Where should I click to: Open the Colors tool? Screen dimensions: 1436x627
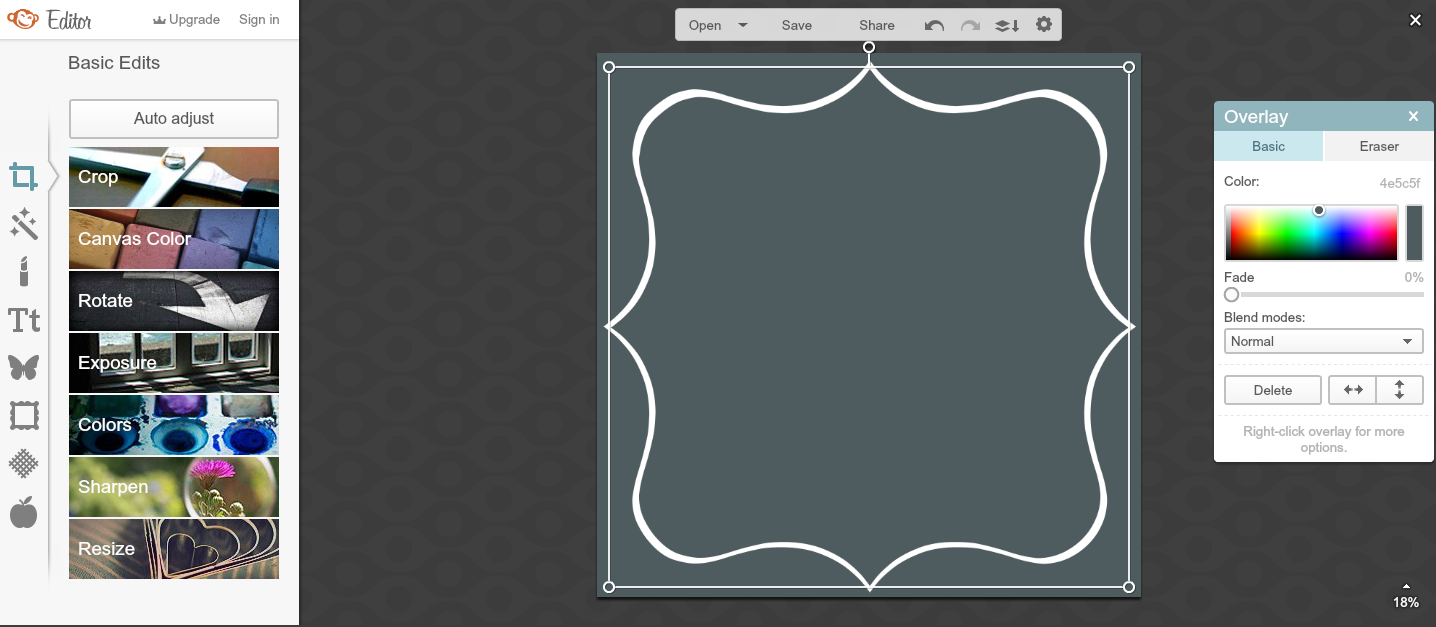tap(174, 425)
